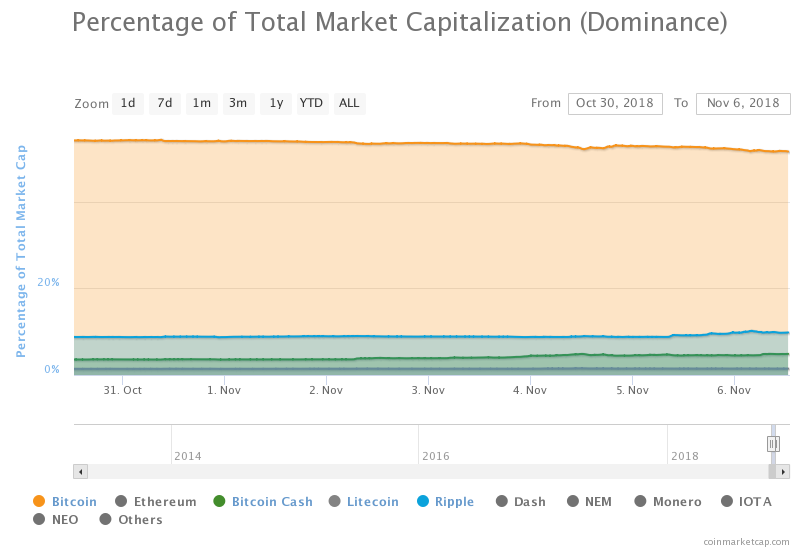The image size is (800, 550).
Task: Click the navigator range handle
Action: coord(773,443)
